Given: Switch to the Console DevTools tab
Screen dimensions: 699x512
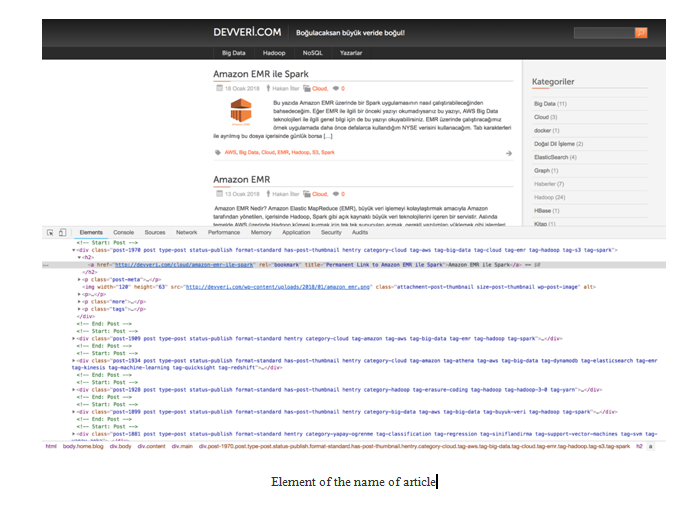Looking at the screenshot, I should [x=123, y=233].
